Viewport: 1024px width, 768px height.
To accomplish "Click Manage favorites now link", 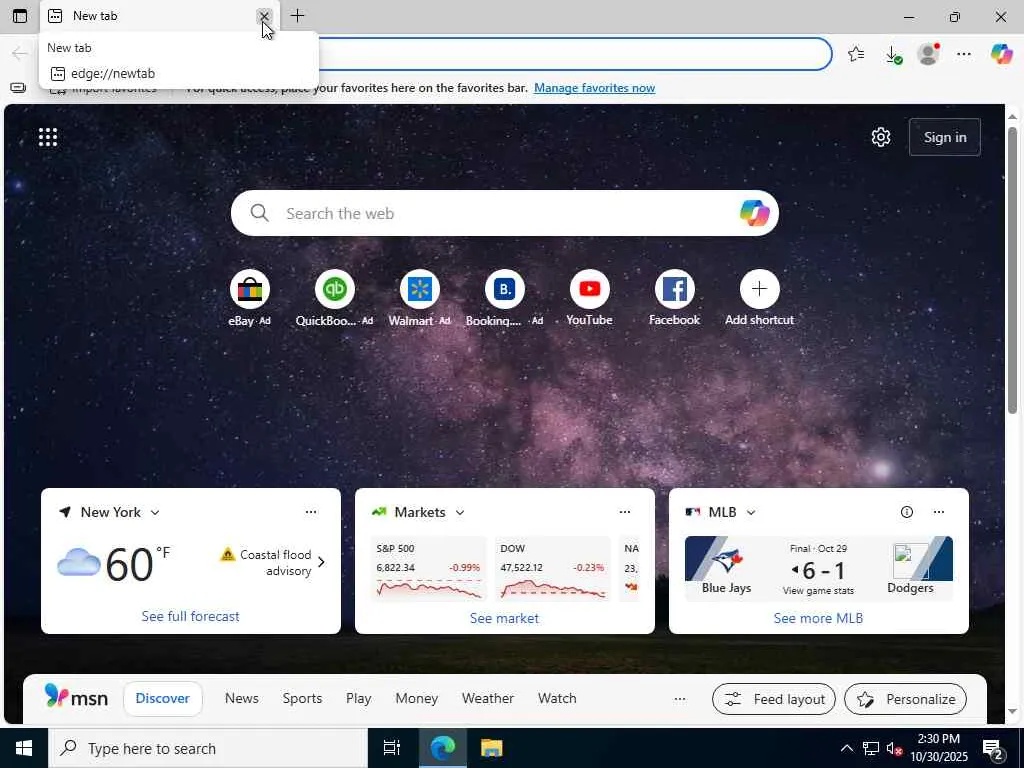I will point(594,88).
